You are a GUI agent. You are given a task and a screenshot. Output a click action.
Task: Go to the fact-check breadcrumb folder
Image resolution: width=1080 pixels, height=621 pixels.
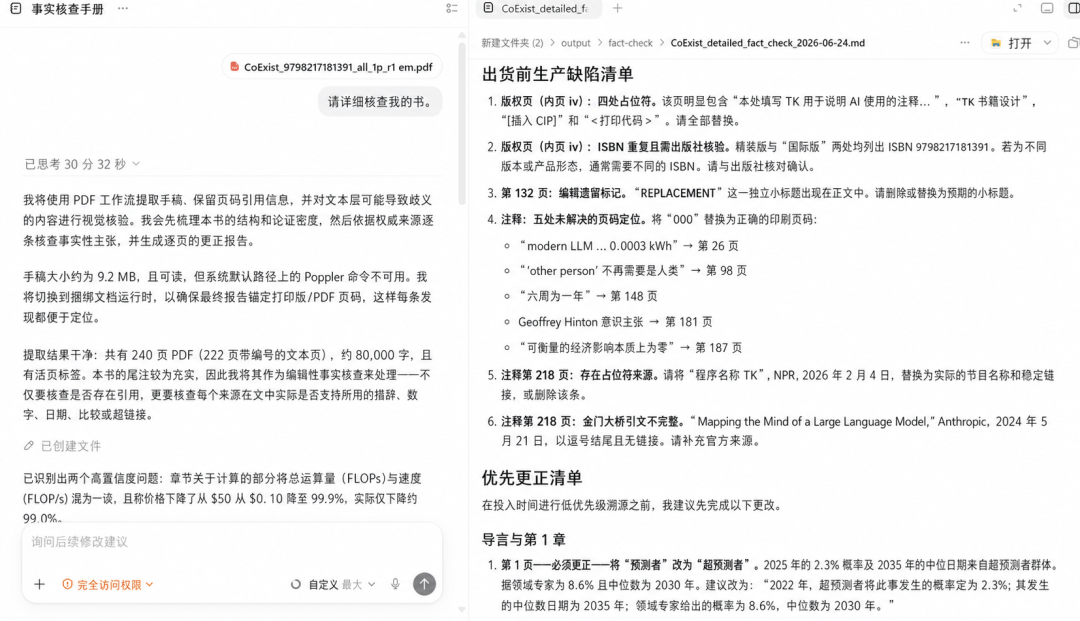[630, 43]
